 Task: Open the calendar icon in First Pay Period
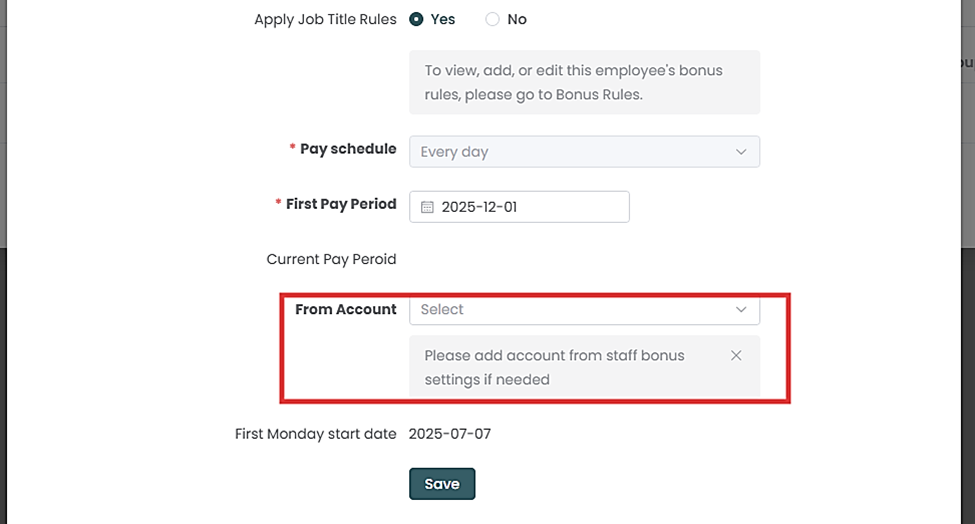pyautogui.click(x=427, y=207)
